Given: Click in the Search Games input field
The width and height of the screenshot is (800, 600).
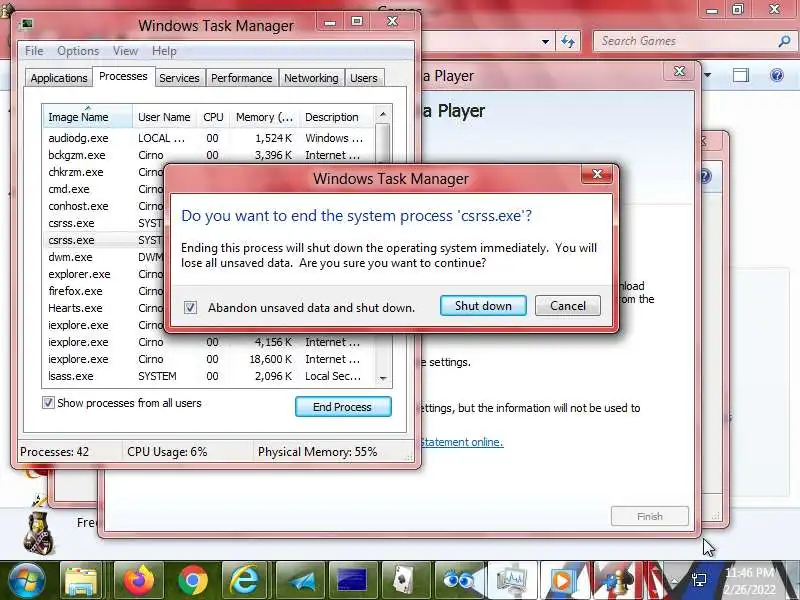Looking at the screenshot, I should (686, 41).
